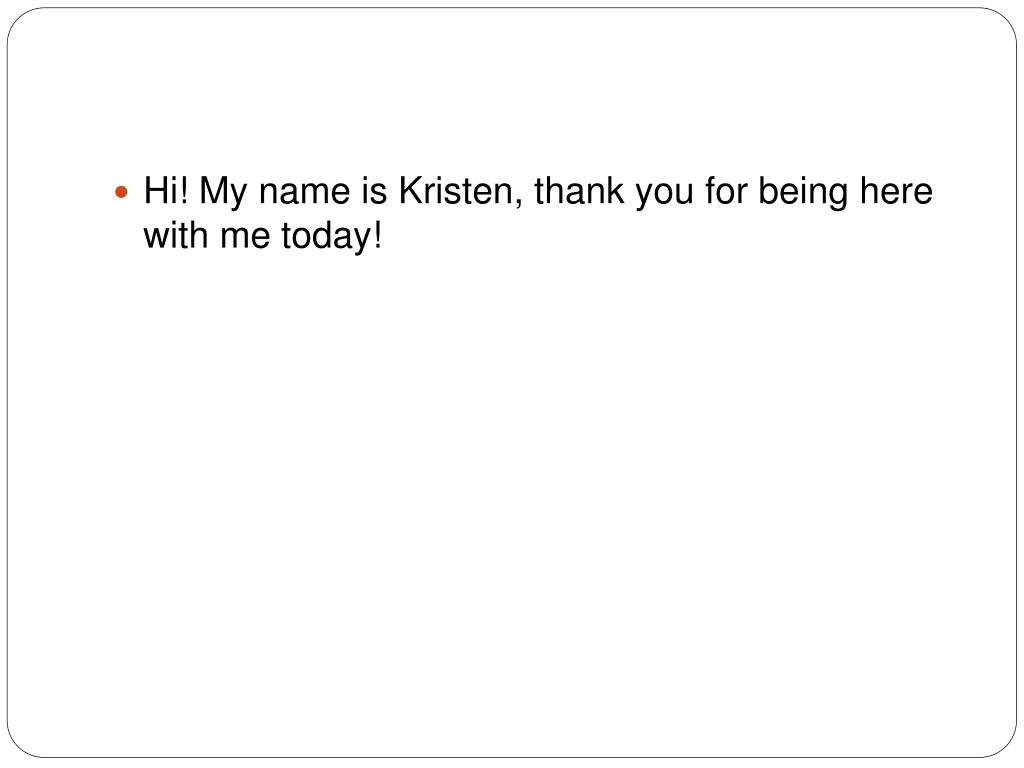Screen dimensions: 1024x768
Task: Click the word "today!" on the second line
Action: pyautogui.click(x=331, y=236)
